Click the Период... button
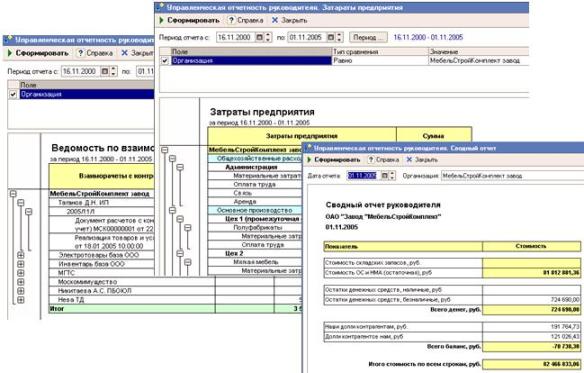Viewport: 584px width, 373px height. (368, 37)
